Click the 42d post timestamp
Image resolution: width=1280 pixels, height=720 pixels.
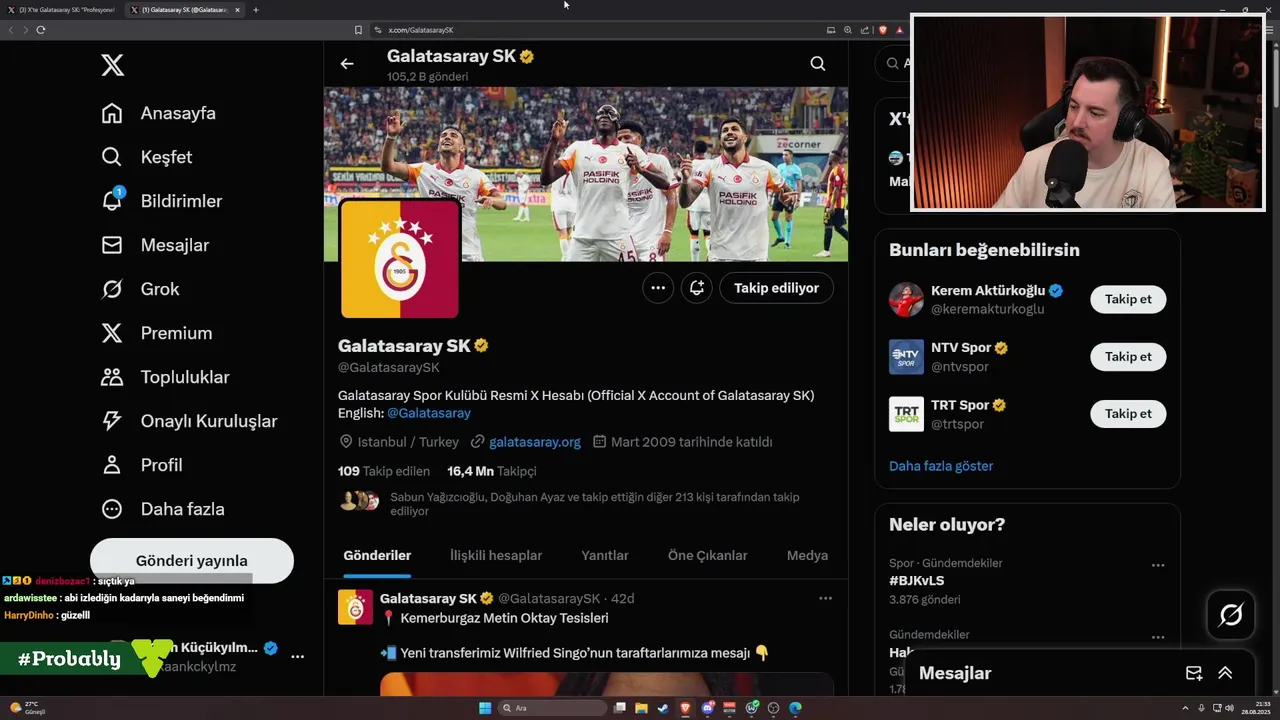pyautogui.click(x=623, y=598)
